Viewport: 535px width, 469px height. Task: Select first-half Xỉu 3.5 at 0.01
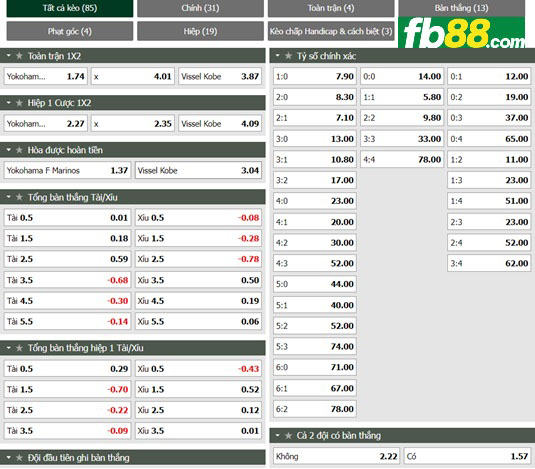point(198,431)
